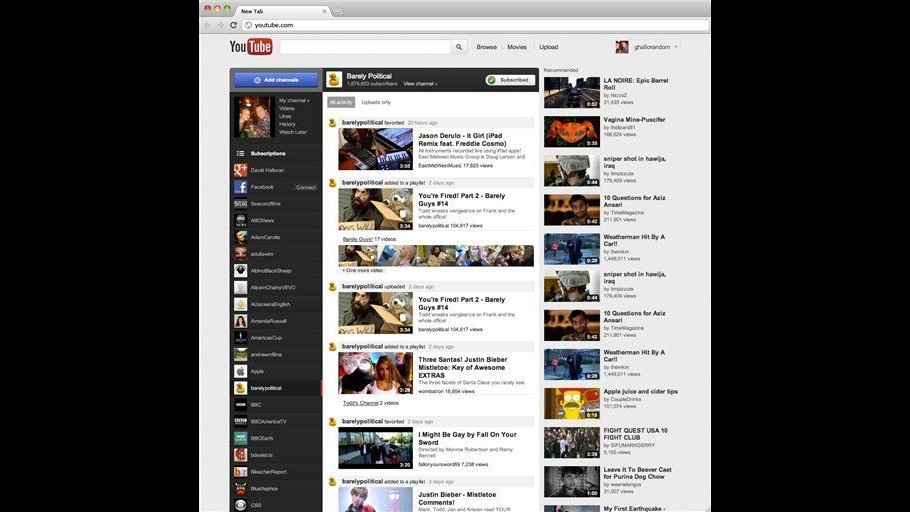Play the Jason Derulo video thumbnail in the feed
910x512 pixels.
click(x=375, y=149)
